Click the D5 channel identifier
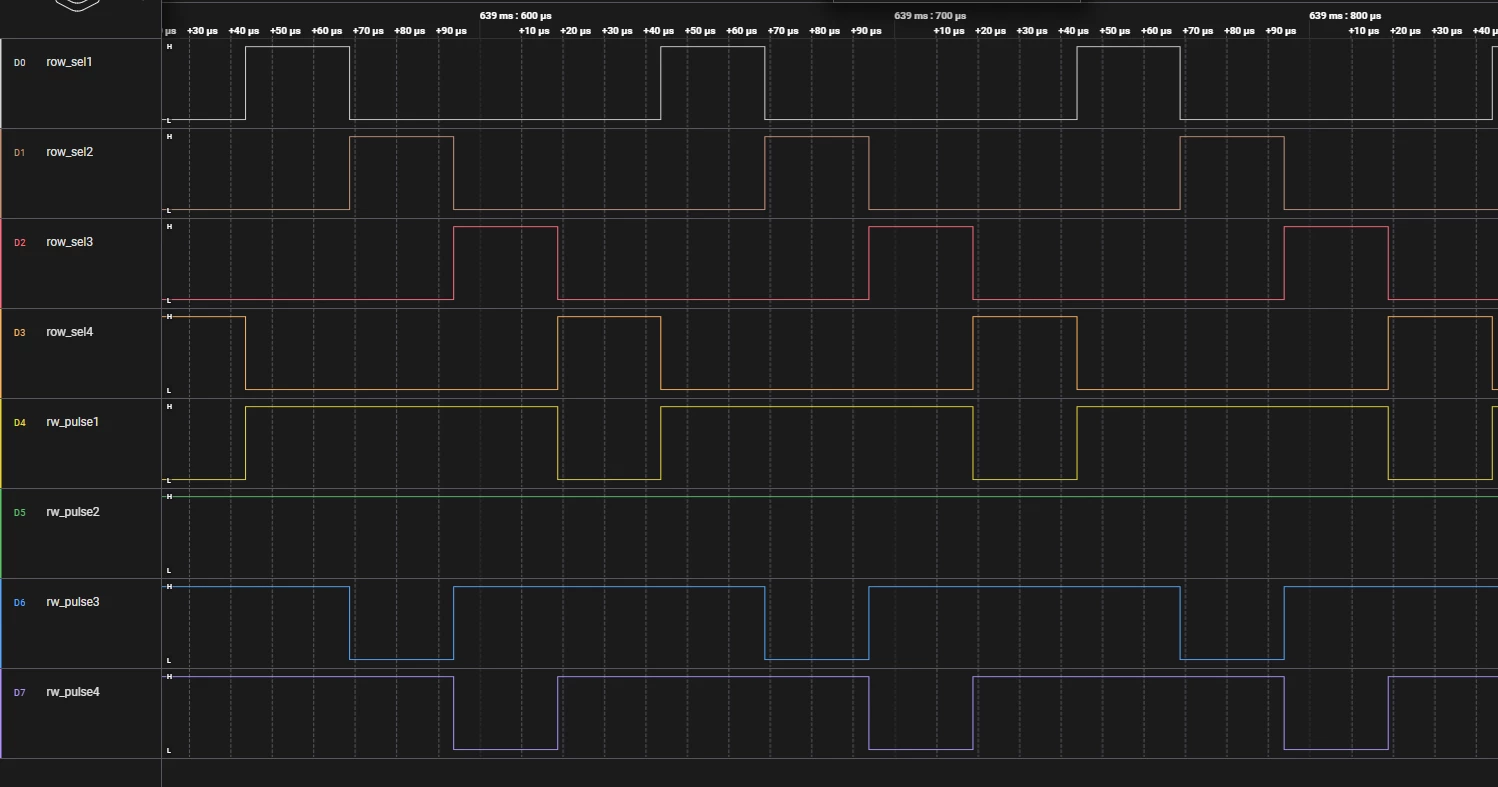 [x=19, y=513]
